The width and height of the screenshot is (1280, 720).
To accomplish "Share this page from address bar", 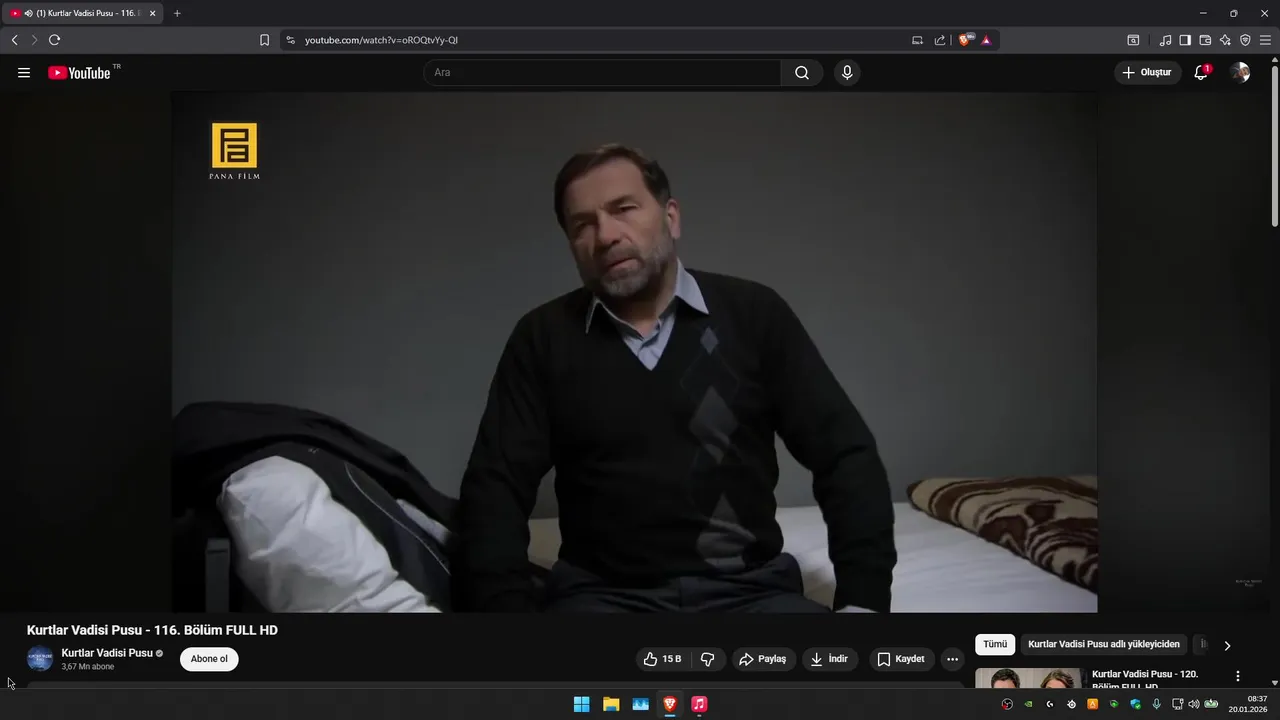I will (x=940, y=40).
